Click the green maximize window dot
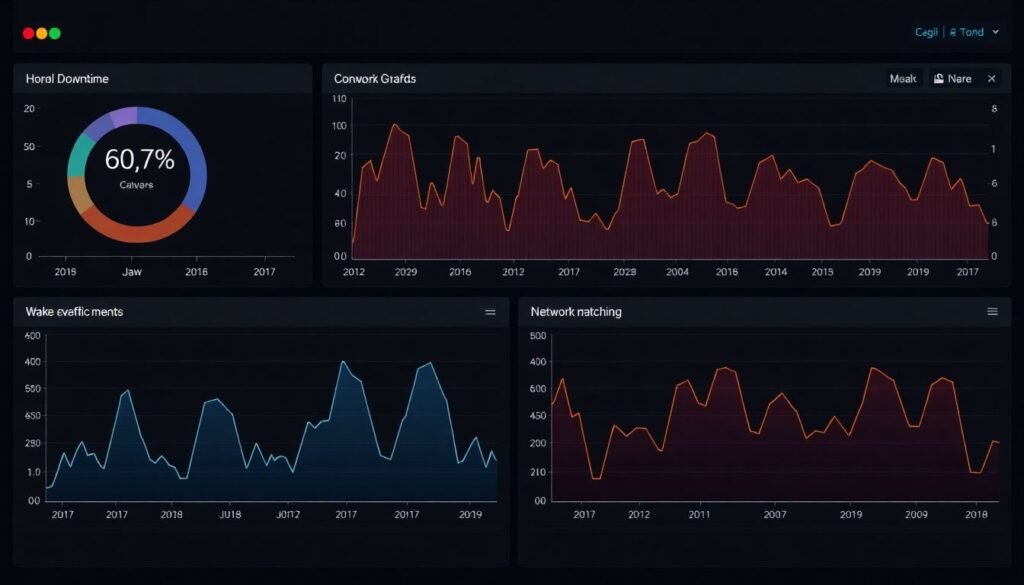The image size is (1024, 585). click(x=55, y=33)
